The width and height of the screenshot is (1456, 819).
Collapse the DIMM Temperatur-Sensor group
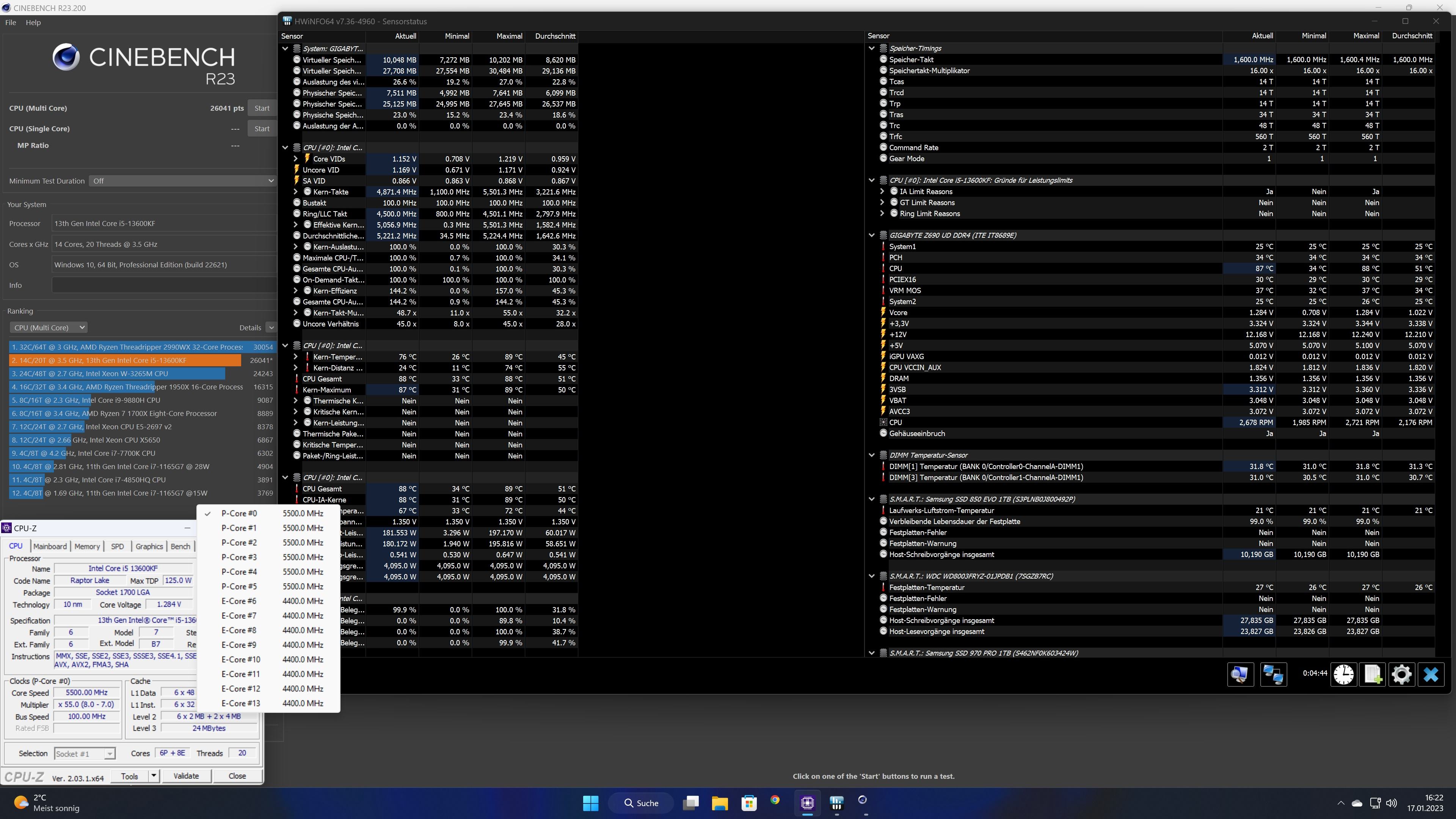pyautogui.click(x=872, y=455)
